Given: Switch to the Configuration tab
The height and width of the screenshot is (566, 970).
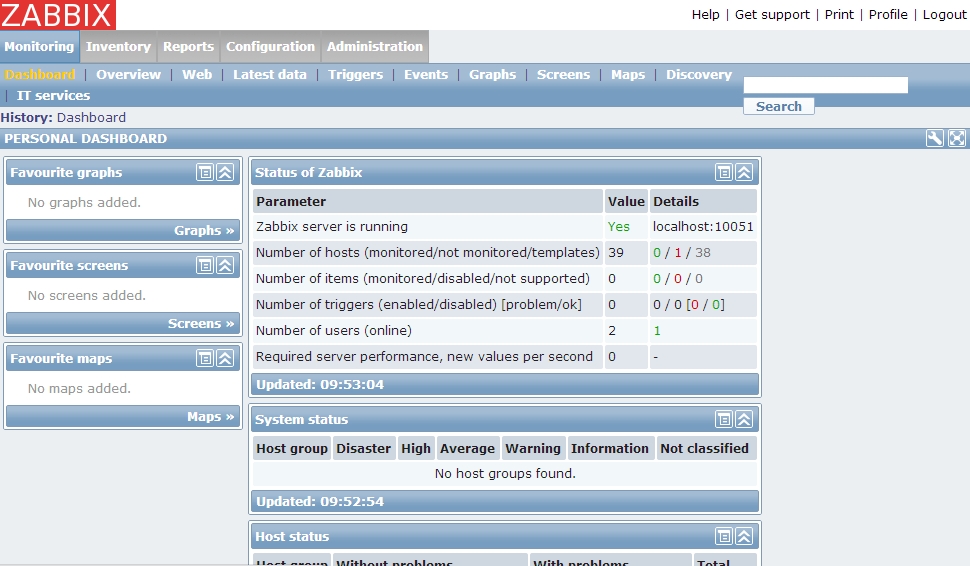Looking at the screenshot, I should [x=270, y=46].
